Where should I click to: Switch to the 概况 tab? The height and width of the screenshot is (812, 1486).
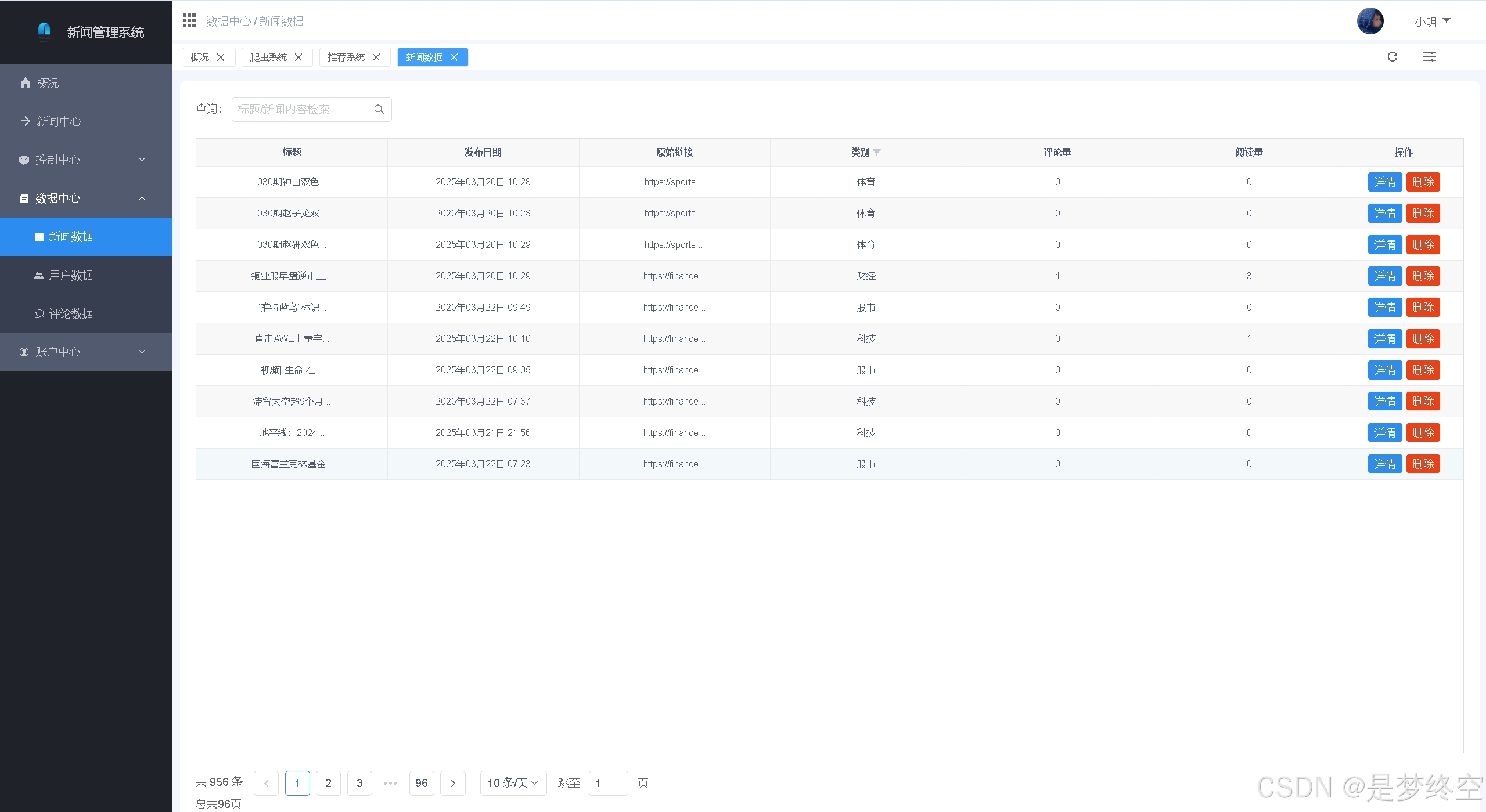[x=200, y=57]
